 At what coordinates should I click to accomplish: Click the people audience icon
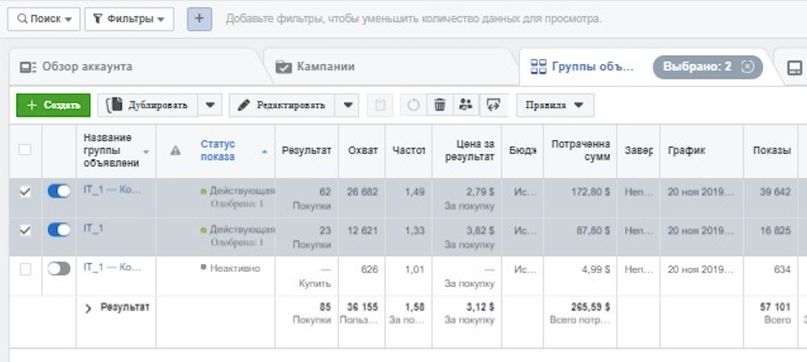466,105
